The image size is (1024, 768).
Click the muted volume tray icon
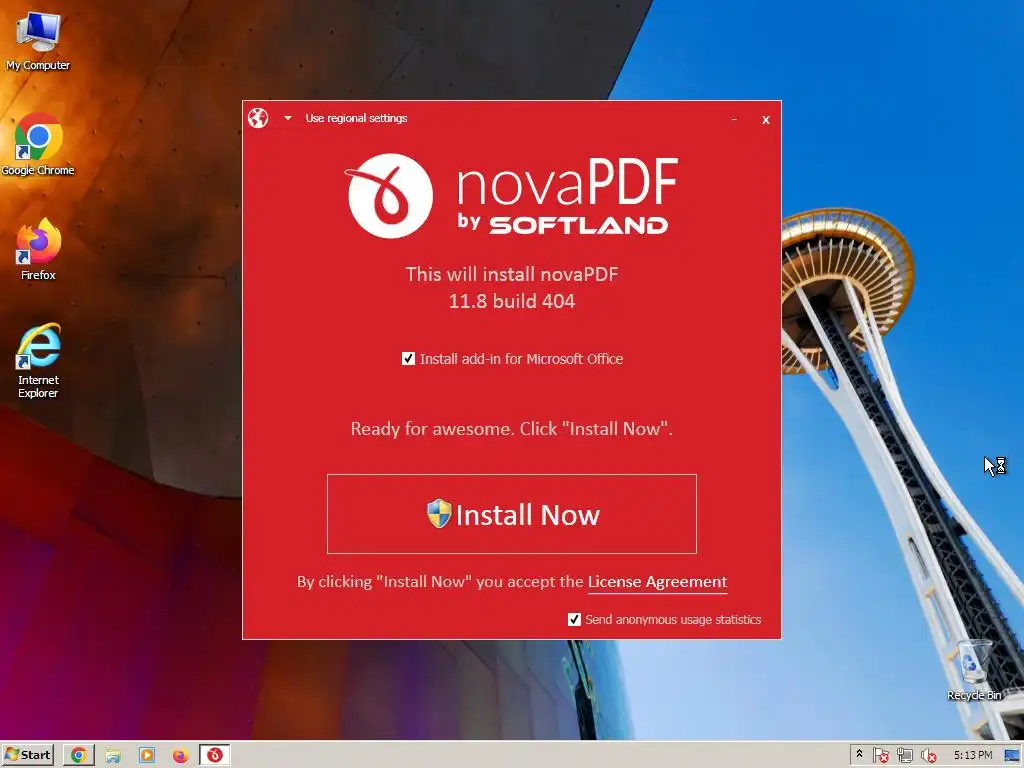pos(928,756)
